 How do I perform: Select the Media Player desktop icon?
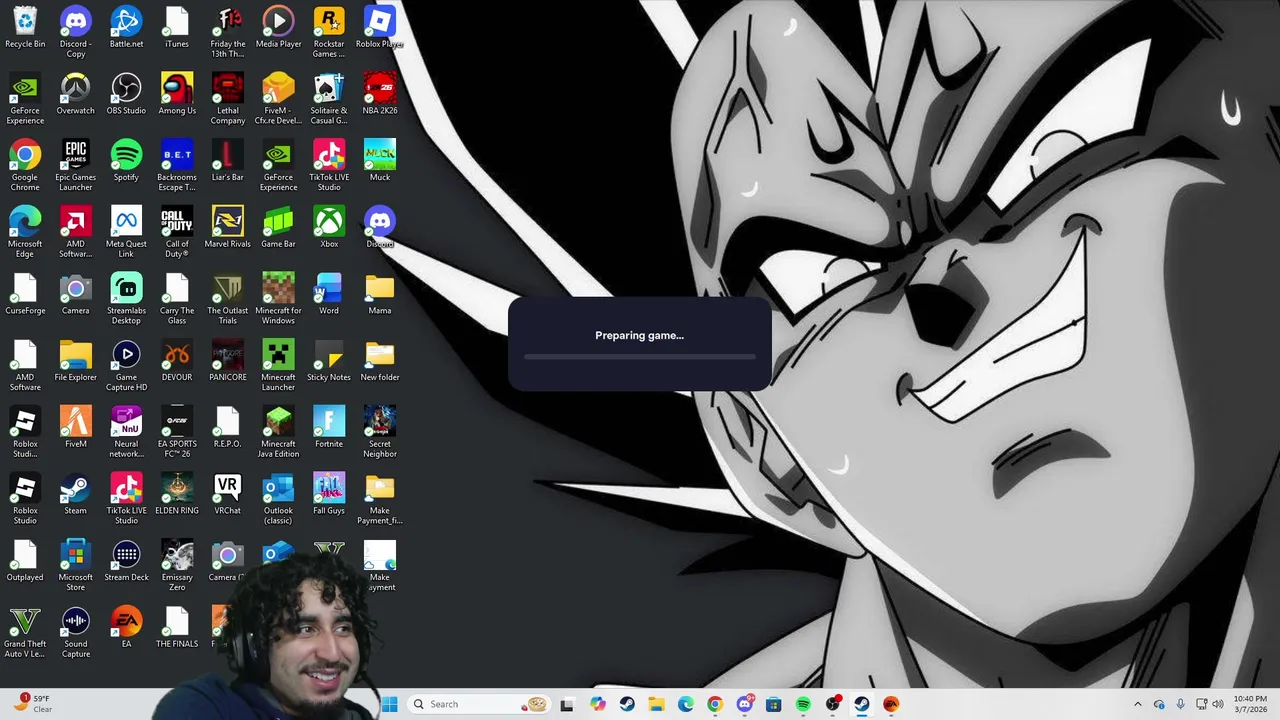[x=278, y=28]
